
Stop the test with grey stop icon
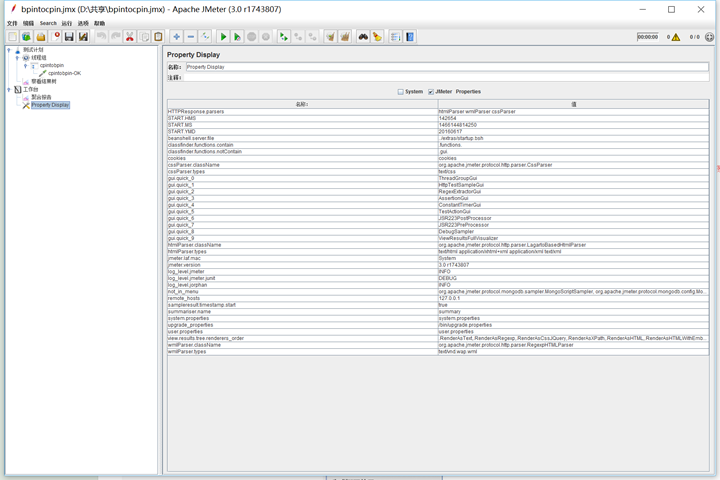(x=252, y=37)
